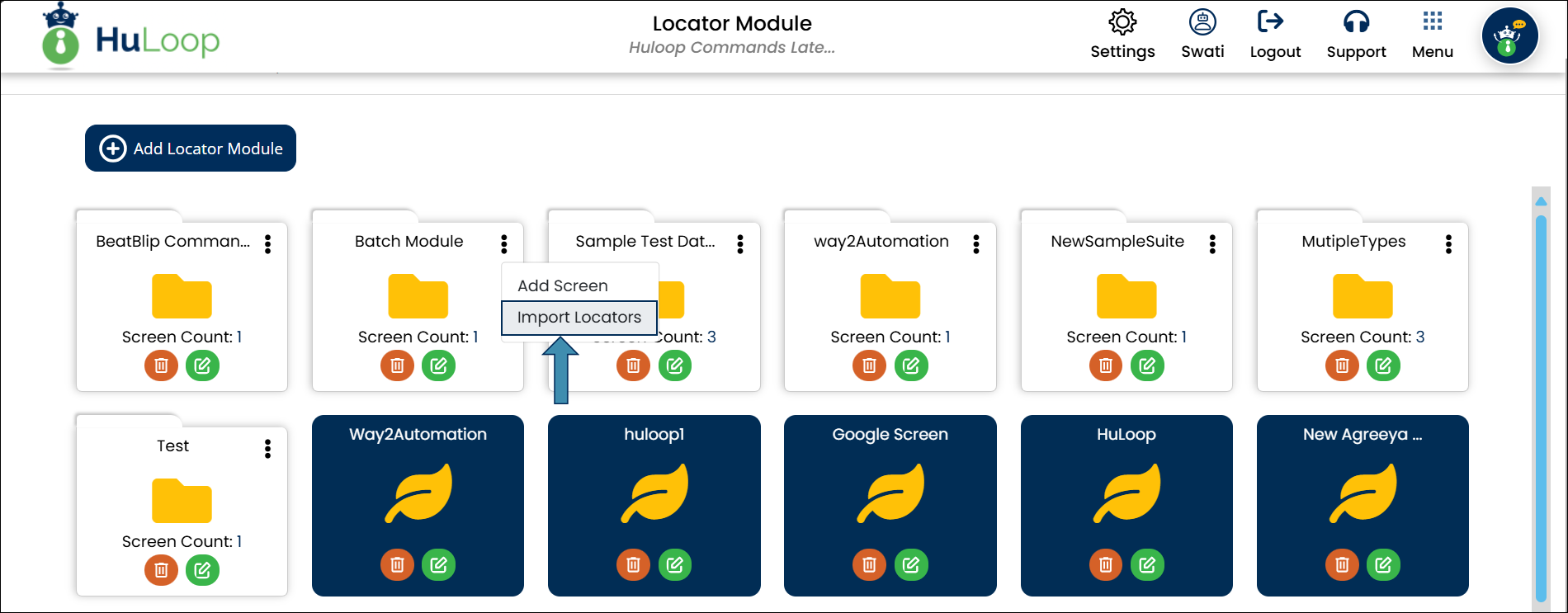Image resolution: width=1568 pixels, height=613 pixels.
Task: Click the Huloop Commands Late... subtitle
Action: pyautogui.click(x=732, y=47)
